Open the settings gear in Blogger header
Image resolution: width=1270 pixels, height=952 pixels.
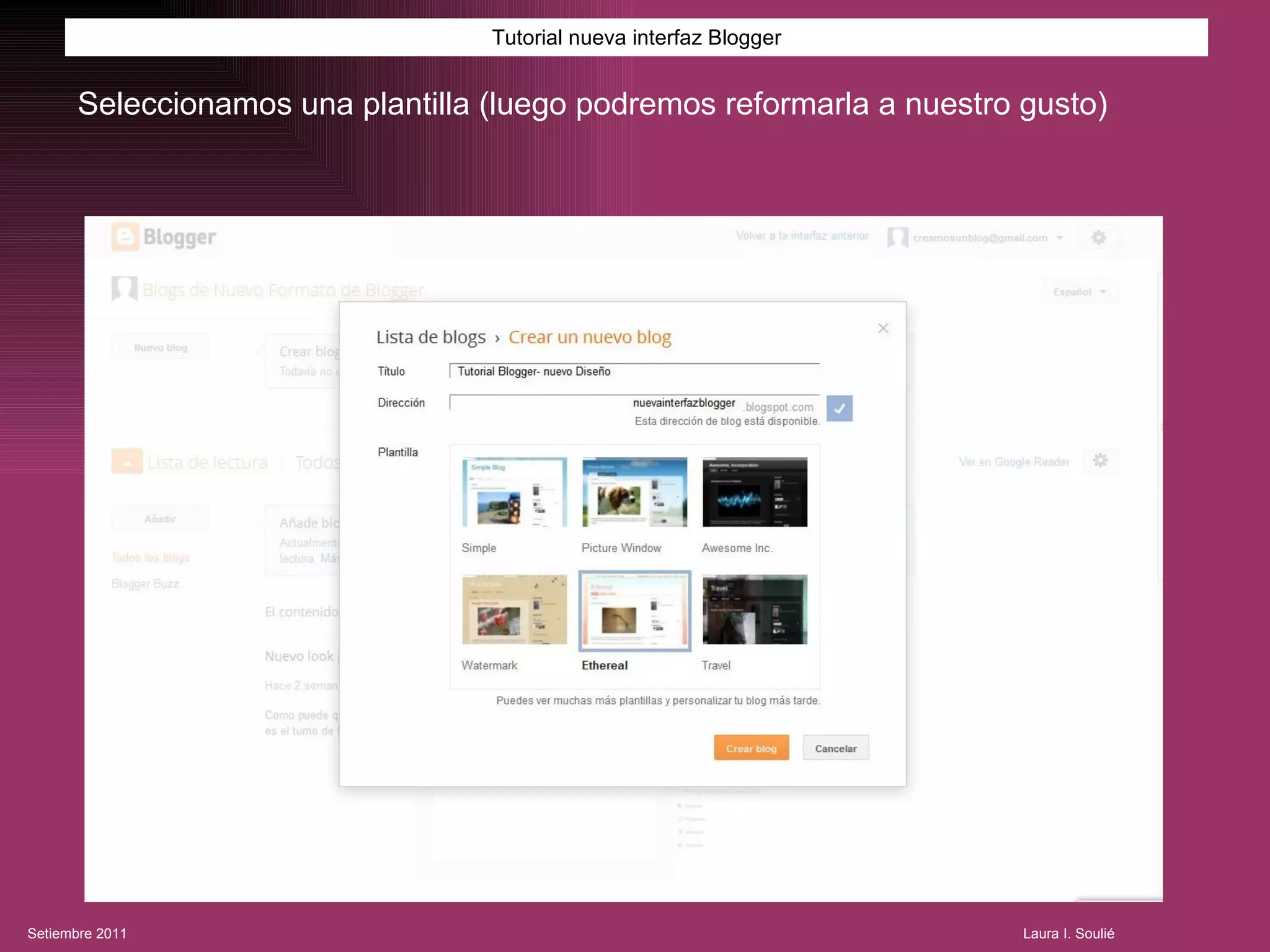tap(1098, 237)
